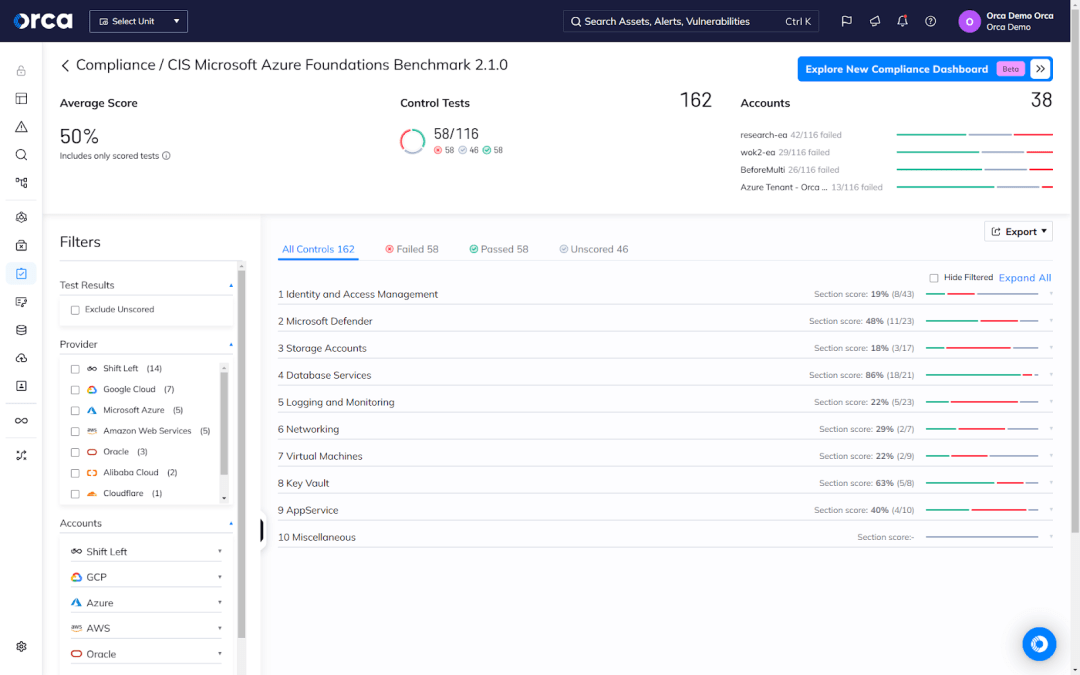Expand the AWS accounts group

click(x=147, y=628)
